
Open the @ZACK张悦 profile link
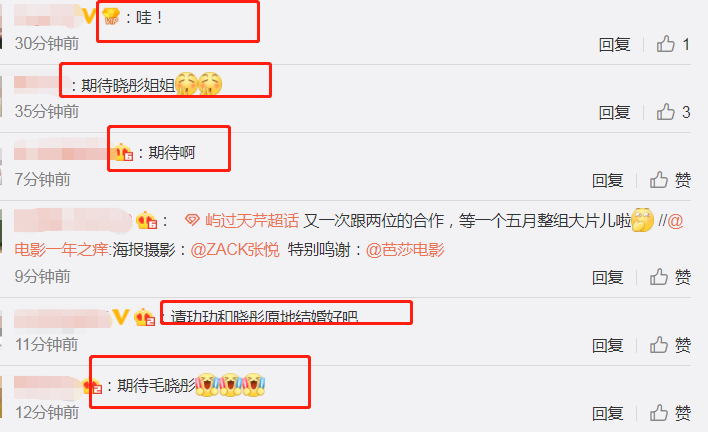235,249
